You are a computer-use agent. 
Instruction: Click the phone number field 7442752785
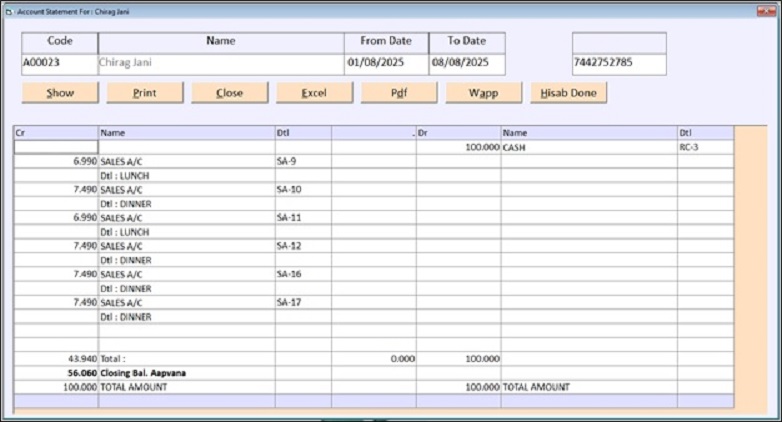[x=619, y=64]
